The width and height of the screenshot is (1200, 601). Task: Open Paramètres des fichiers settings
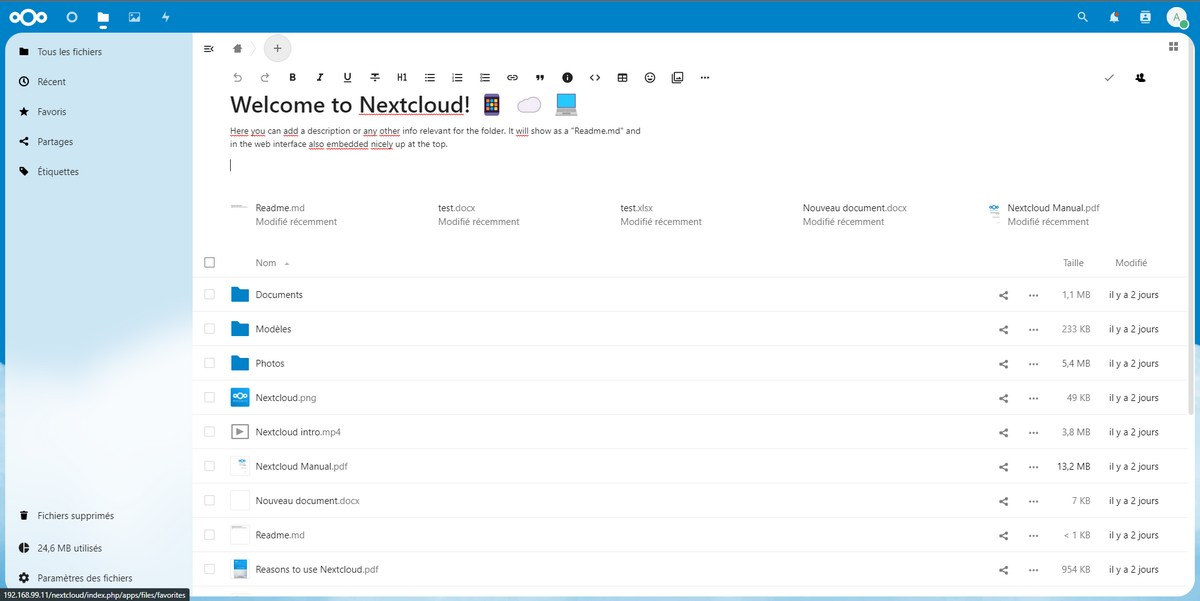coord(84,578)
